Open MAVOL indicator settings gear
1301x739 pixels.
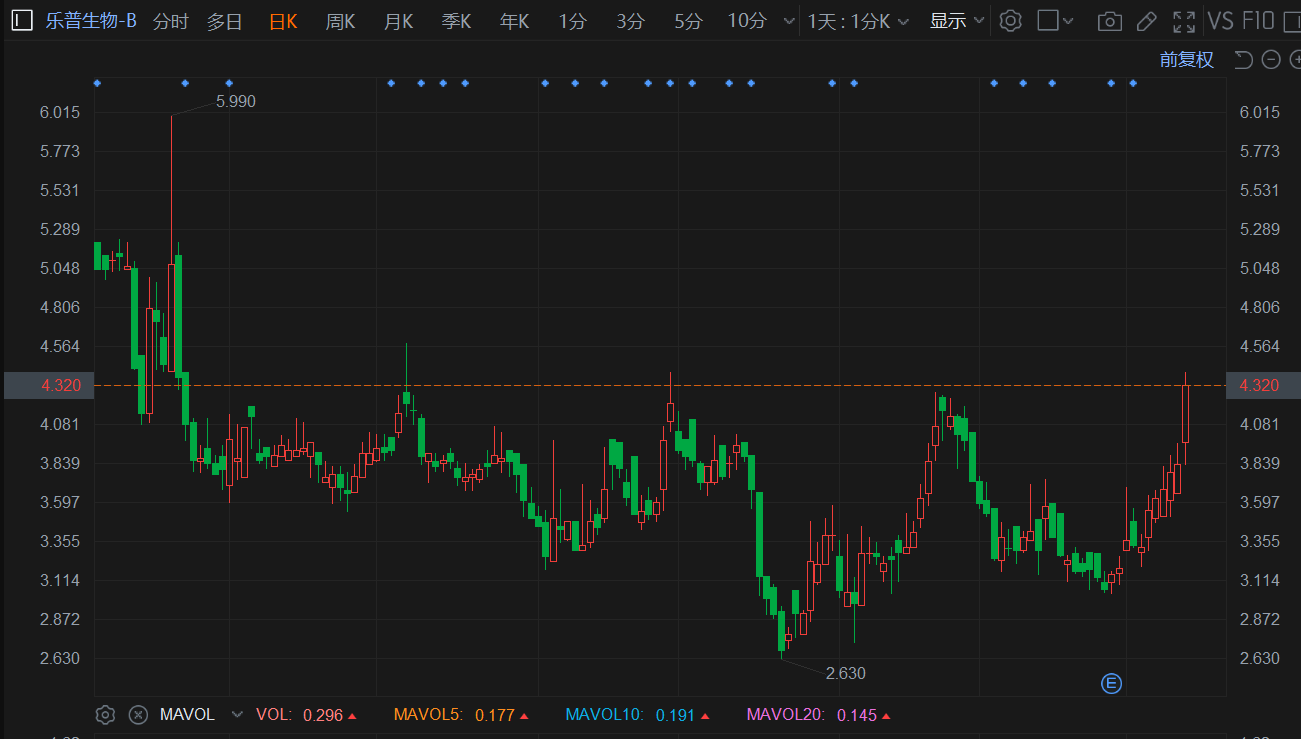click(x=105, y=715)
